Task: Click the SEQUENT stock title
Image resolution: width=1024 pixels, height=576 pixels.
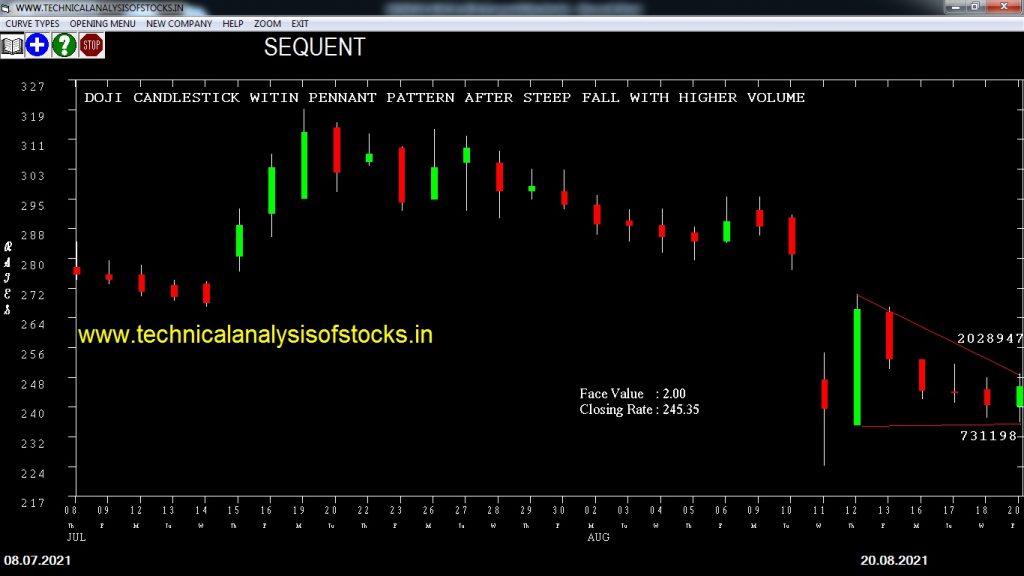Action: tap(314, 47)
